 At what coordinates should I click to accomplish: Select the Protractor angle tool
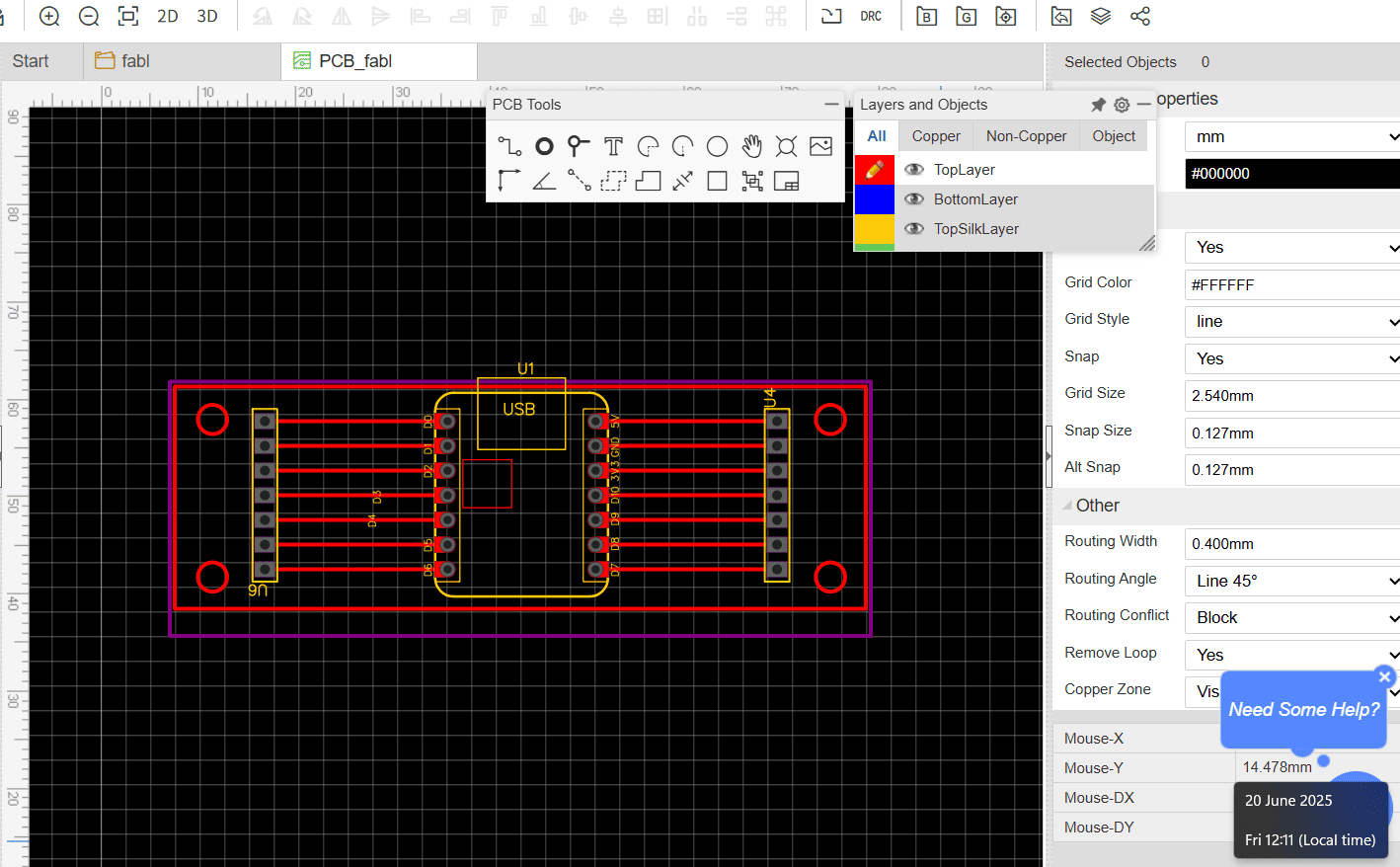pos(544,181)
